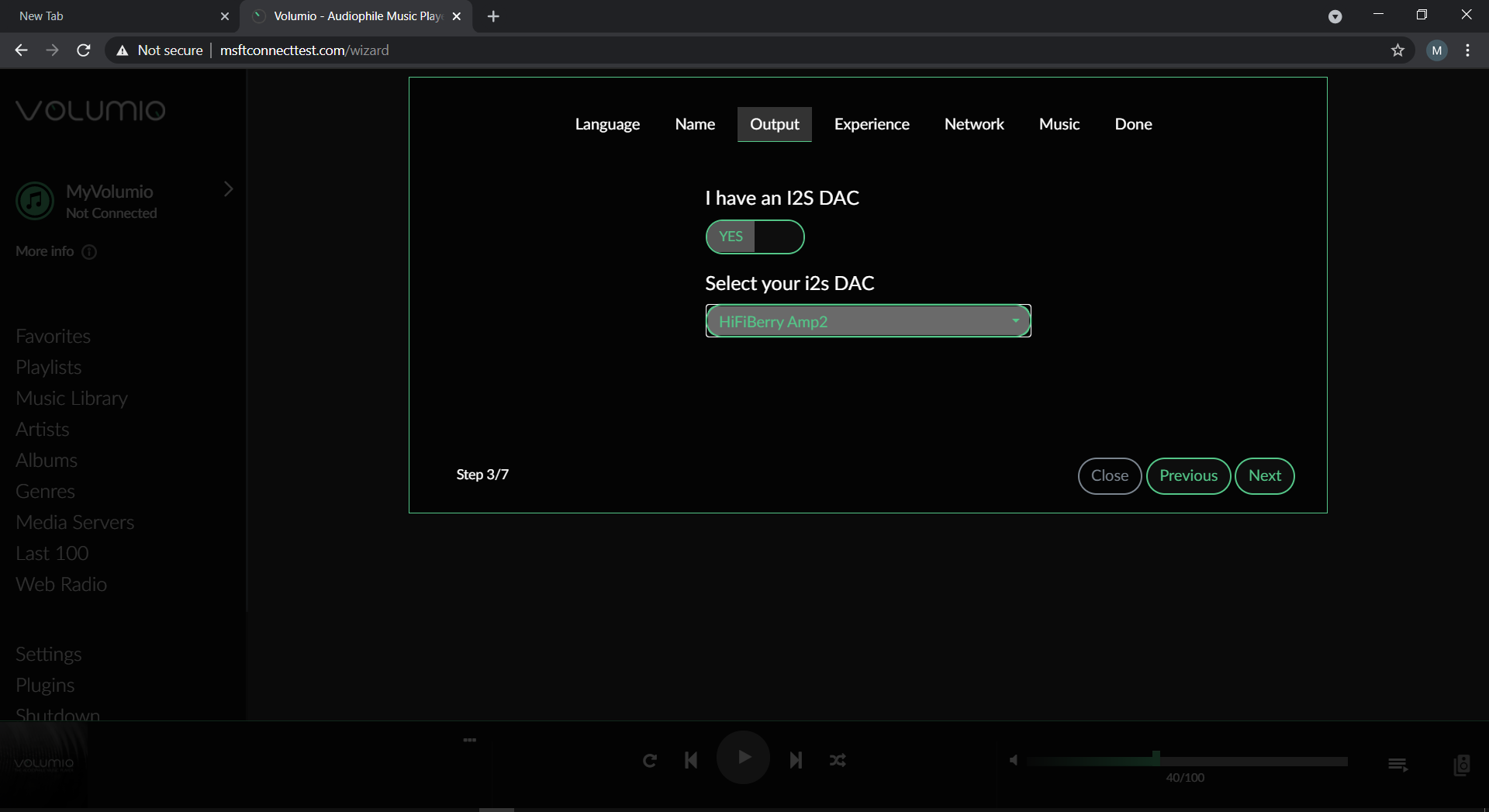This screenshot has width=1489, height=812.
Task: Open Last 100 in the sidebar
Action: pos(52,553)
